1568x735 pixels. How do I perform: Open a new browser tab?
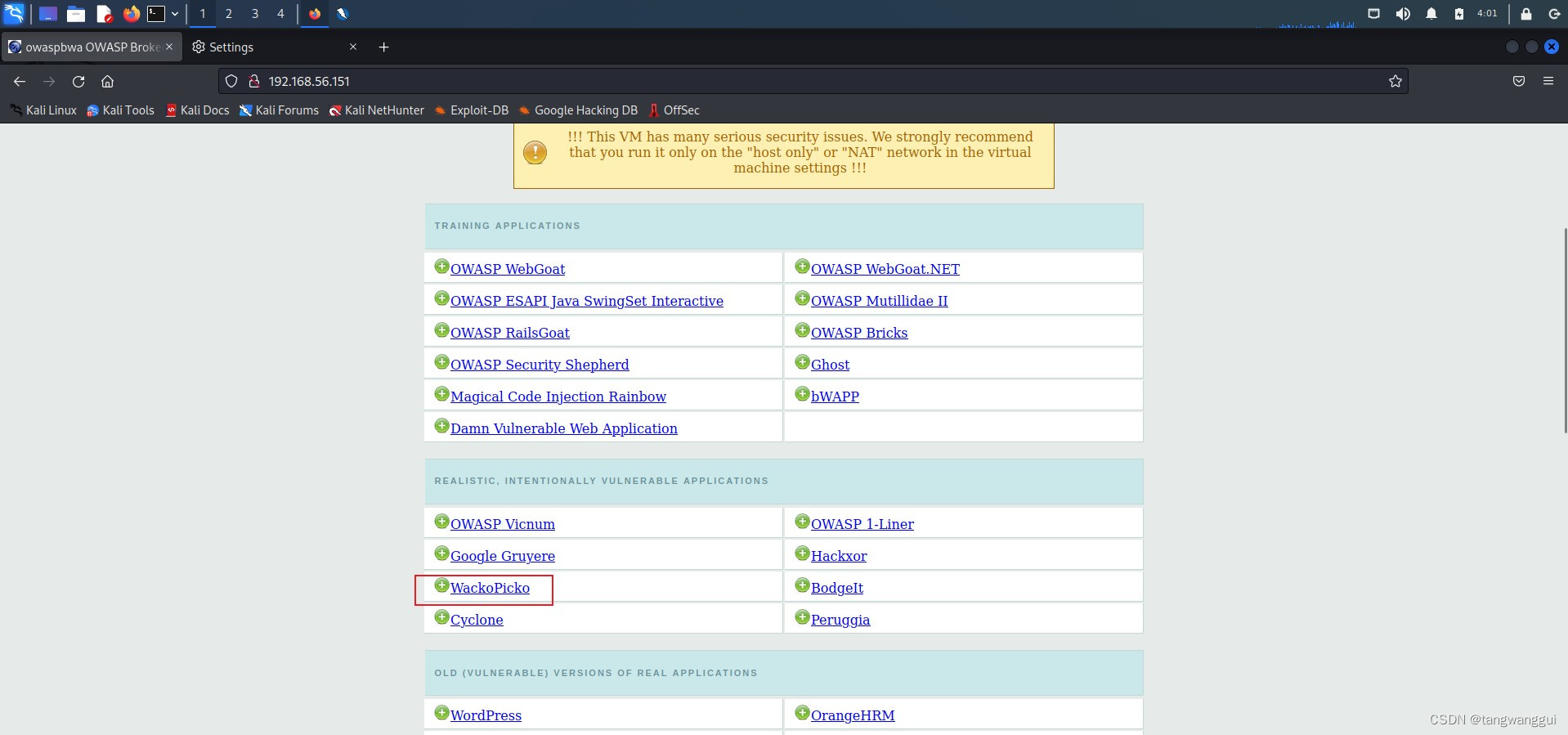pyautogui.click(x=383, y=47)
